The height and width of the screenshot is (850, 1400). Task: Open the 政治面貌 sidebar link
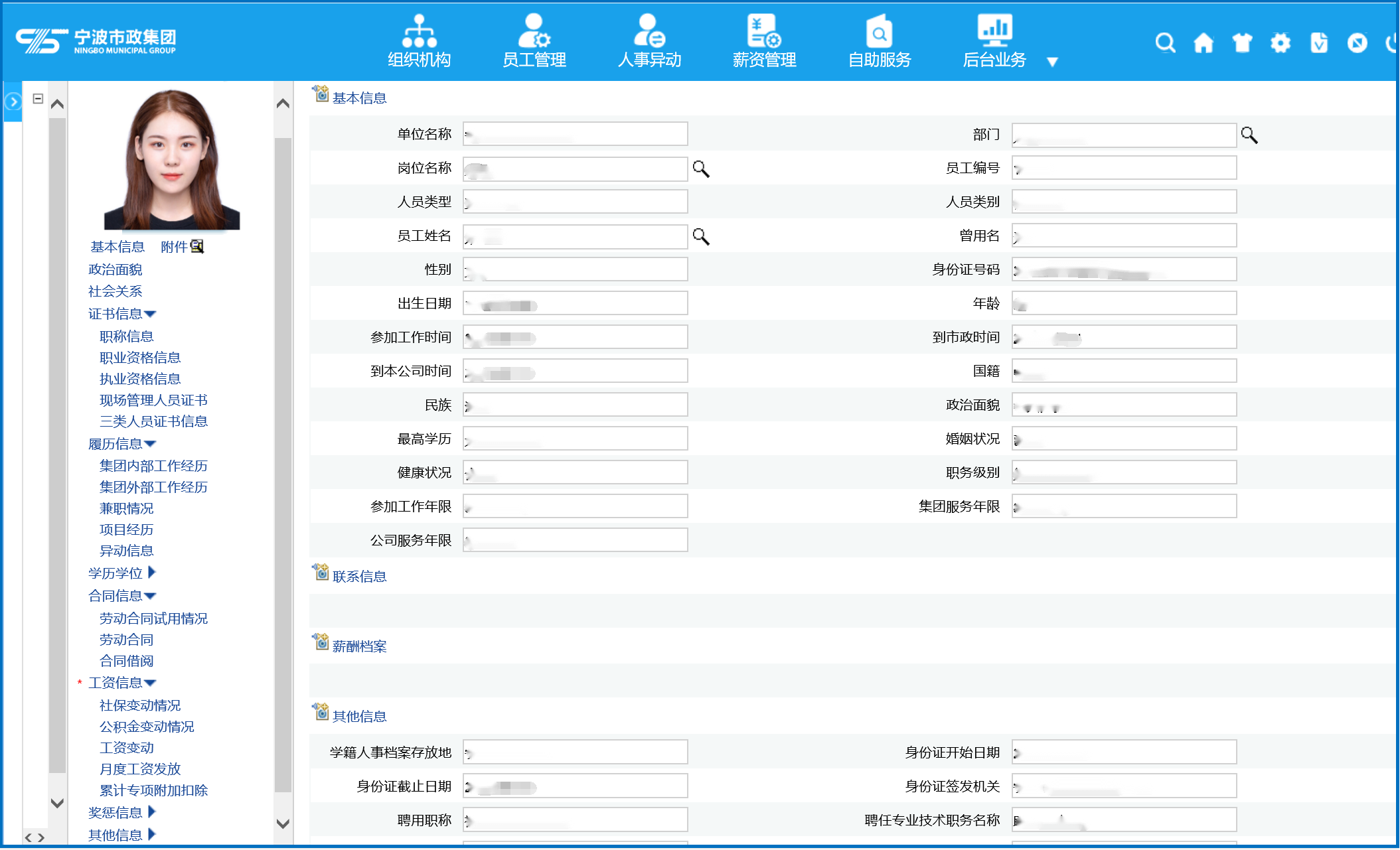116,269
